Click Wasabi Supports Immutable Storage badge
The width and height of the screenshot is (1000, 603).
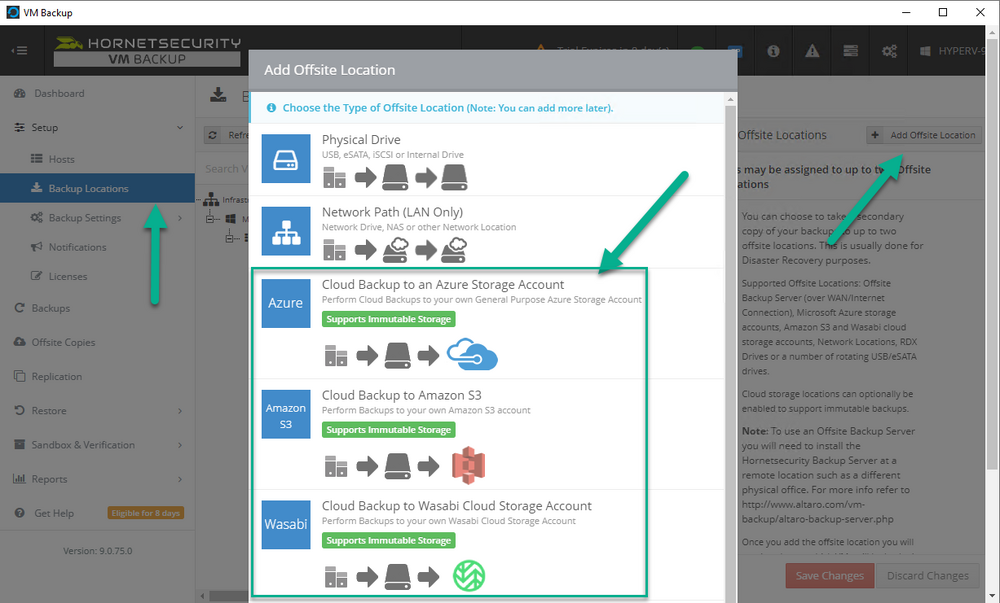(x=388, y=541)
